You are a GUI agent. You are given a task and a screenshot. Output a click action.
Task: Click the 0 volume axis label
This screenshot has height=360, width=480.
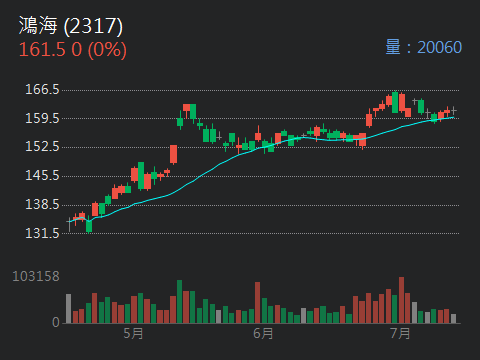click(56, 322)
